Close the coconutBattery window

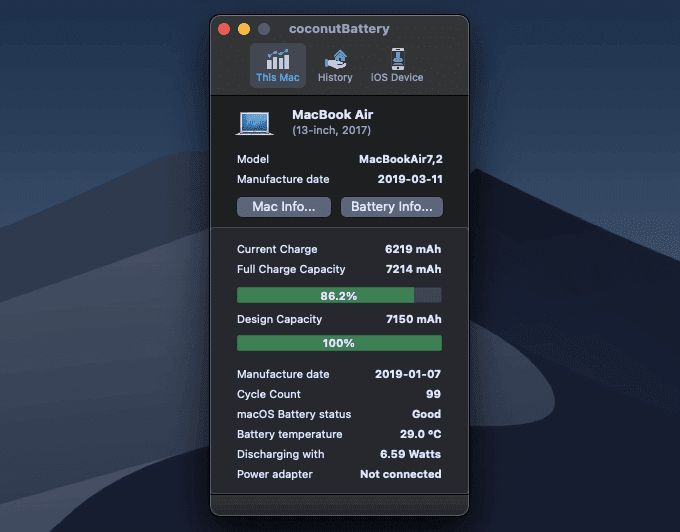click(224, 29)
